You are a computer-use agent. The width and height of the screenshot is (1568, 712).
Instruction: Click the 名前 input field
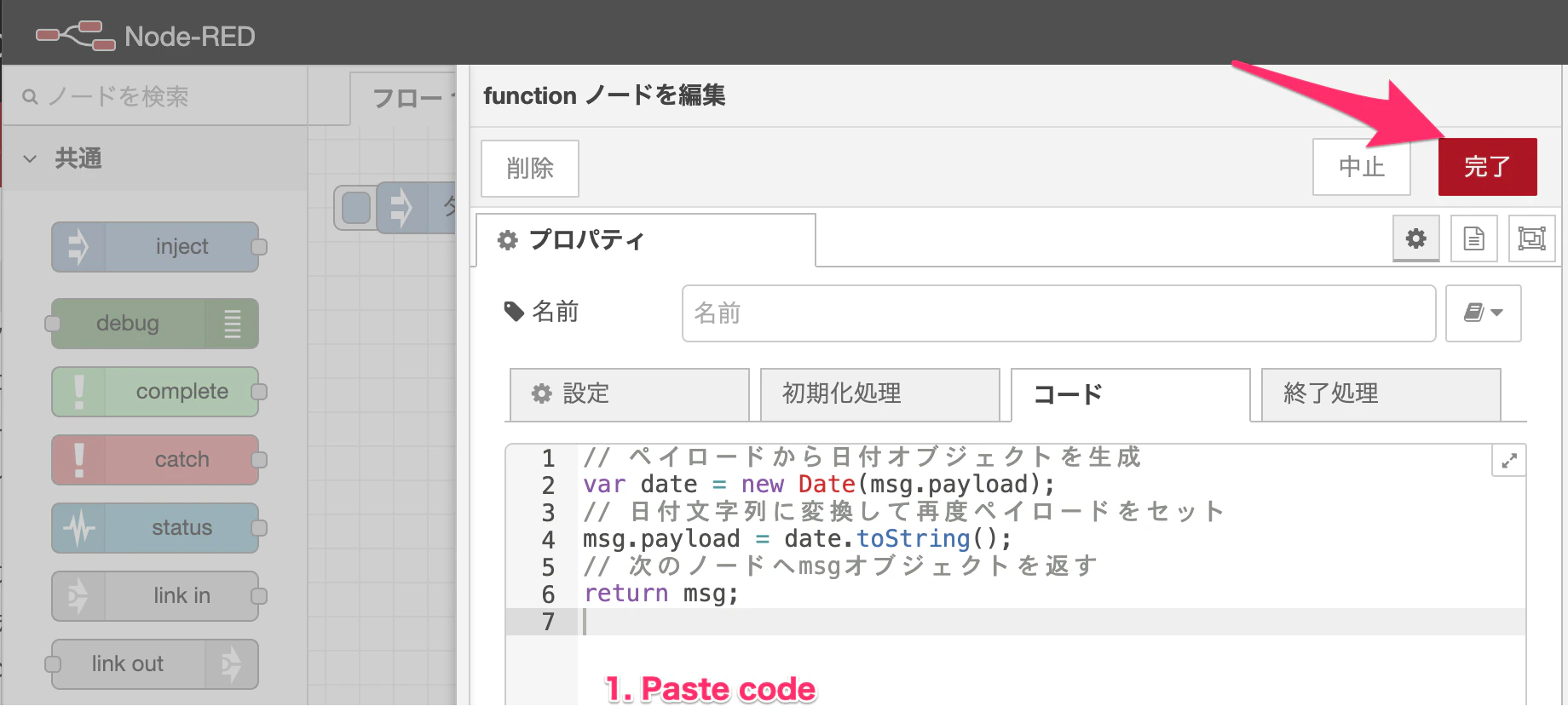pyautogui.click(x=1058, y=313)
